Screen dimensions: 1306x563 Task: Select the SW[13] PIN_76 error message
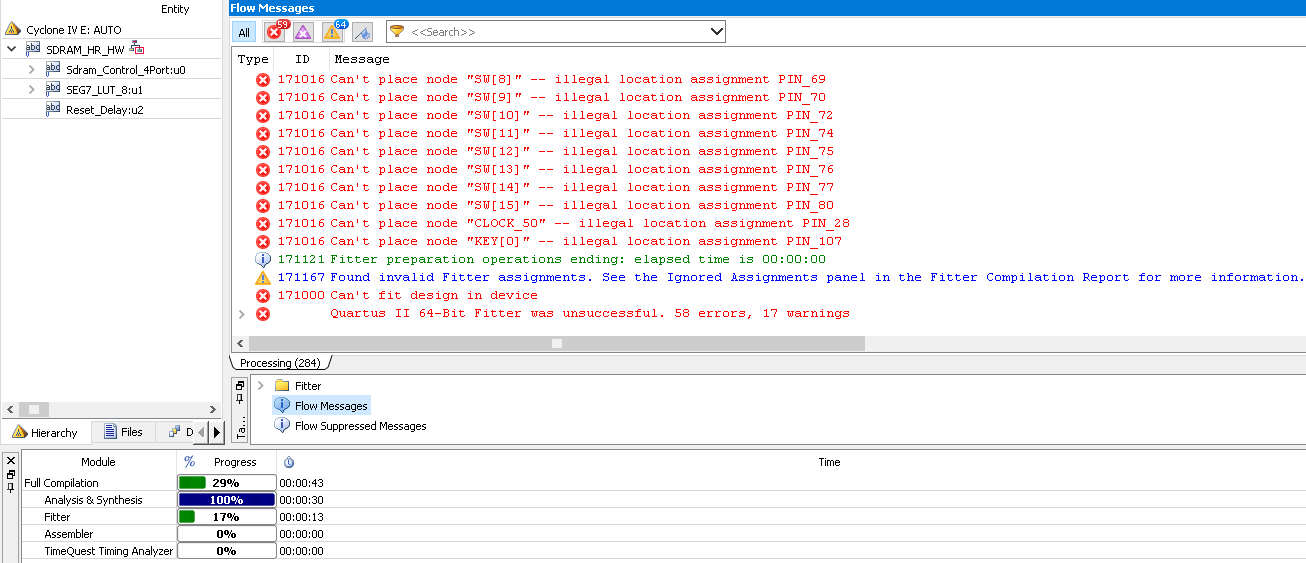[582, 169]
